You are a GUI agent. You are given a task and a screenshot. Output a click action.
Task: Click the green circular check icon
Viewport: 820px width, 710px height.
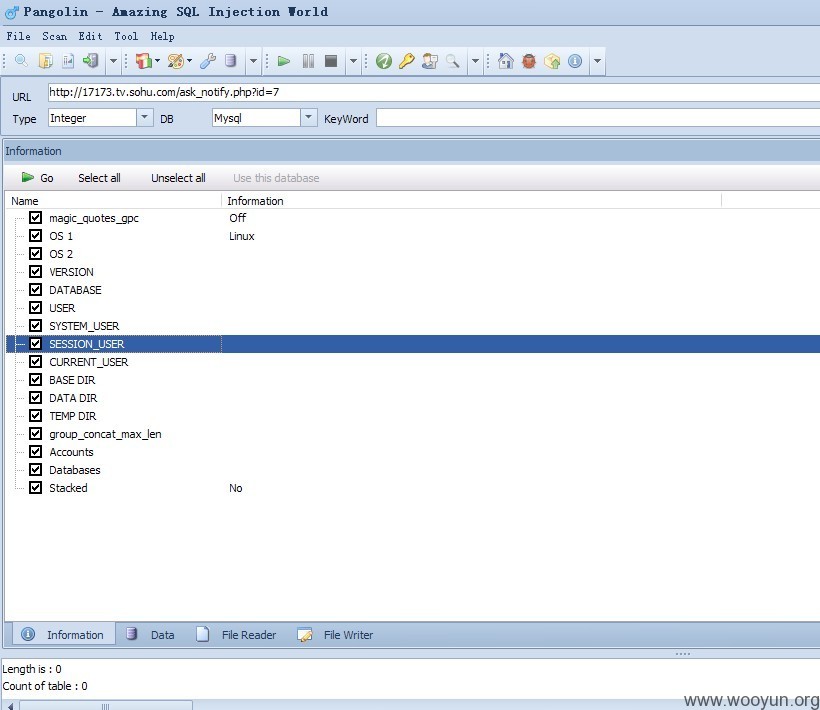[384, 61]
